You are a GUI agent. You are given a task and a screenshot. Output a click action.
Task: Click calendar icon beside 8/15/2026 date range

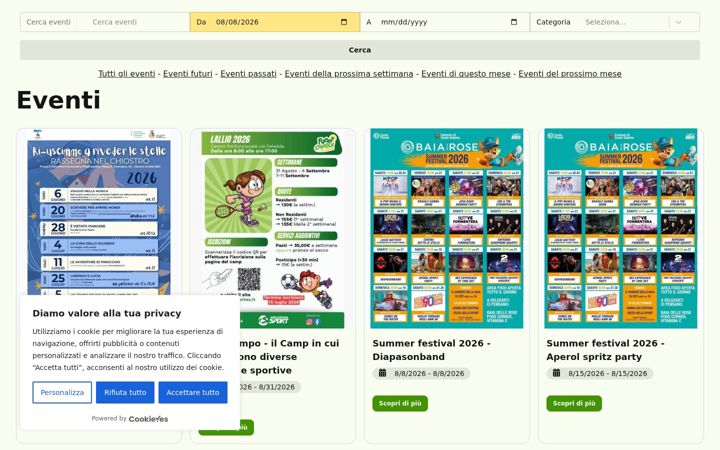pos(556,373)
